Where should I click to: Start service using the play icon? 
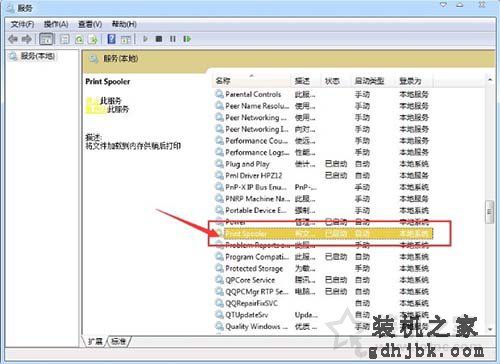(x=146, y=39)
